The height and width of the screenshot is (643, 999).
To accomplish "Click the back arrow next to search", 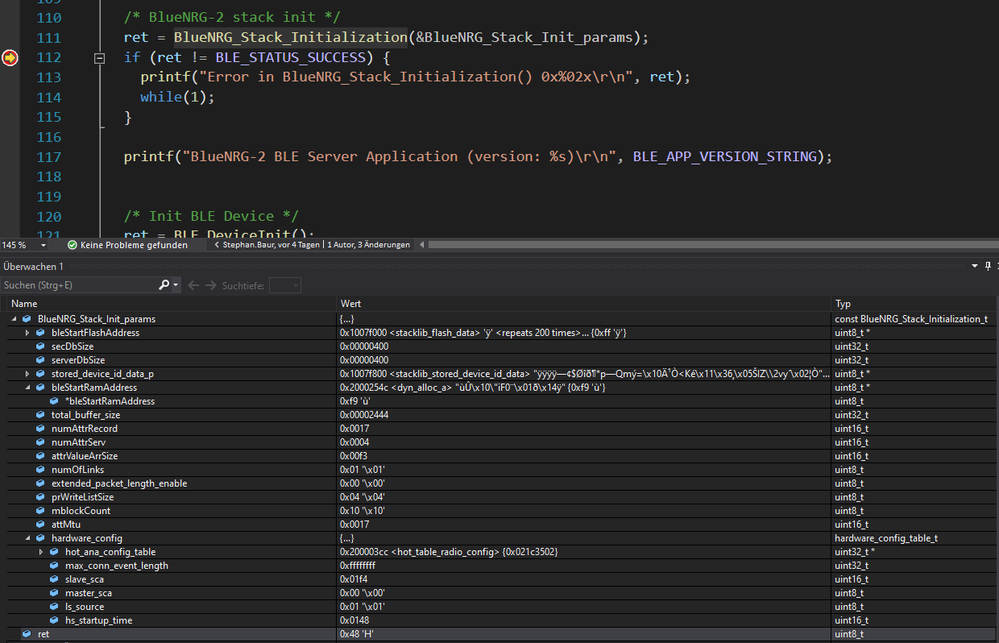I will click(x=194, y=285).
